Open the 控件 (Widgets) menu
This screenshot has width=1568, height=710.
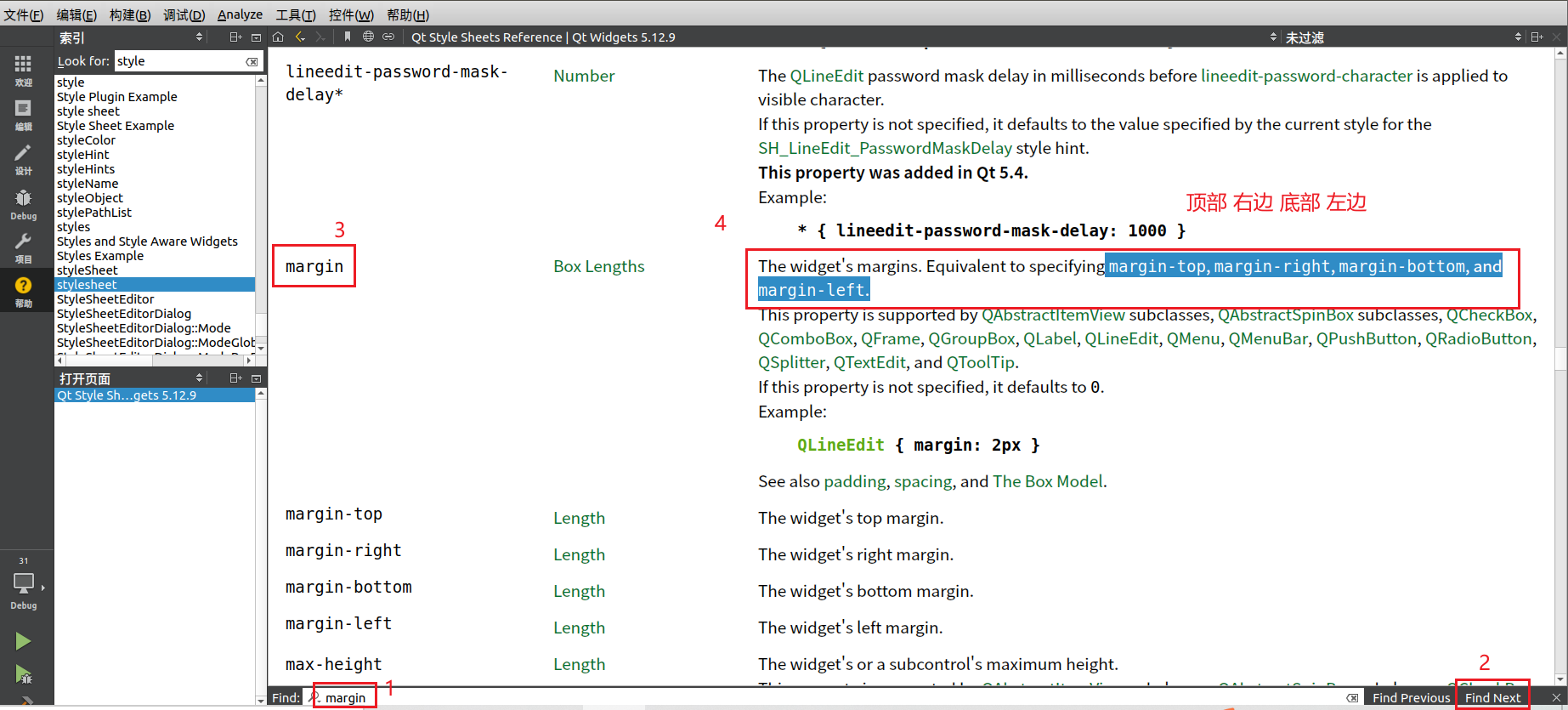351,14
